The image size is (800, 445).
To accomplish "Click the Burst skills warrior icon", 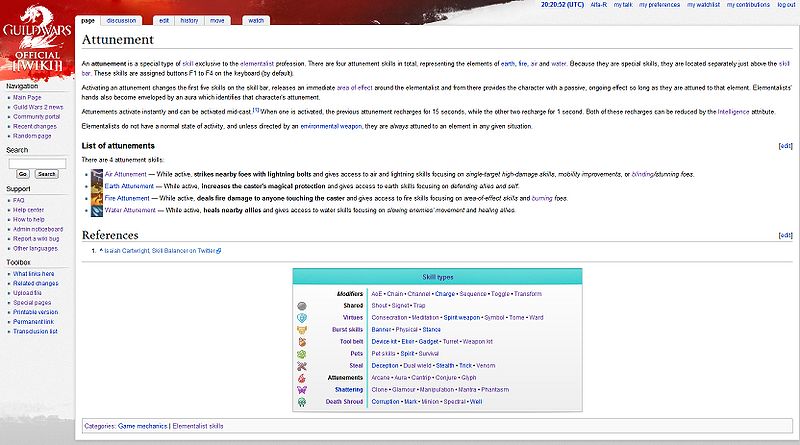I will pyautogui.click(x=302, y=330).
